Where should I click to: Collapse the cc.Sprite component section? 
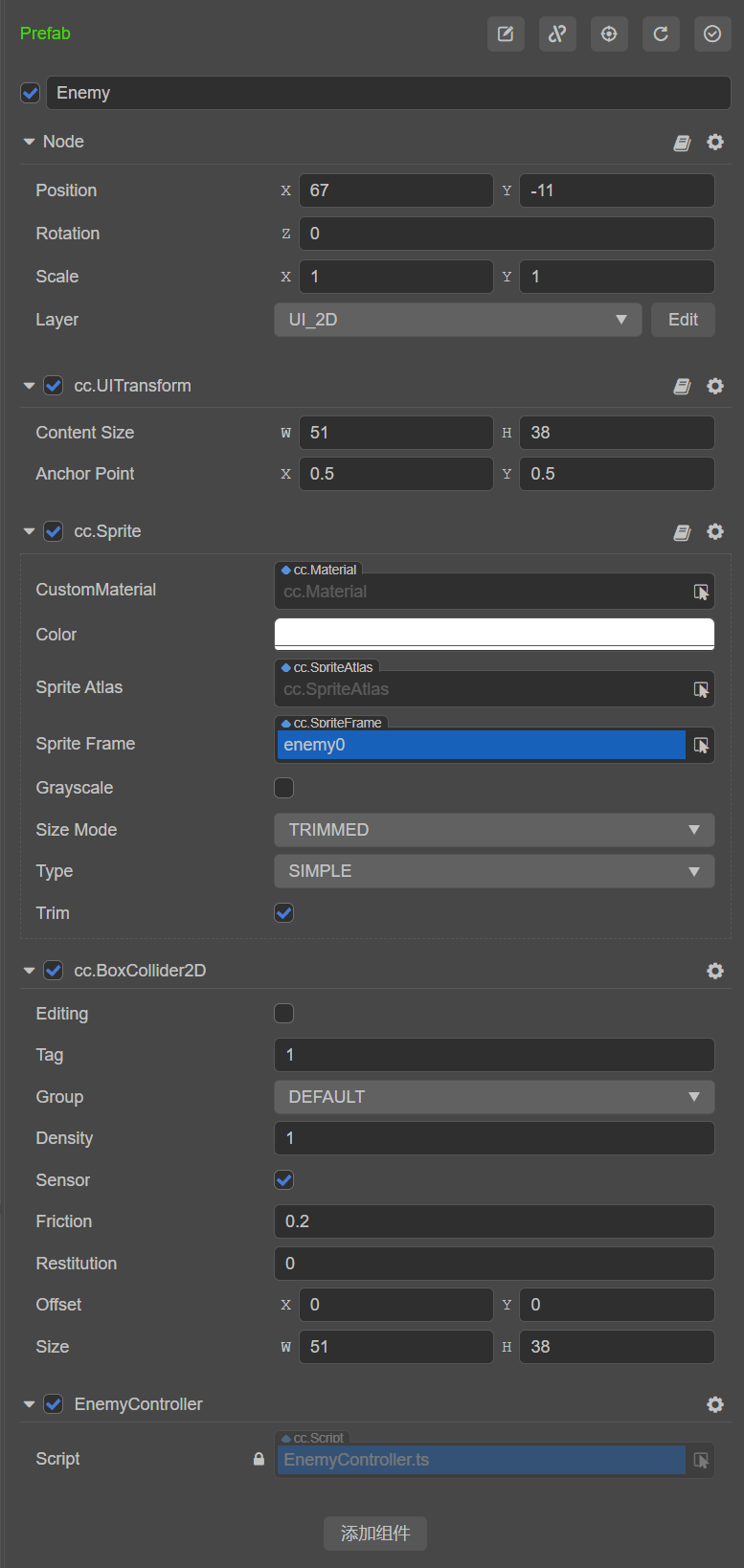29,531
